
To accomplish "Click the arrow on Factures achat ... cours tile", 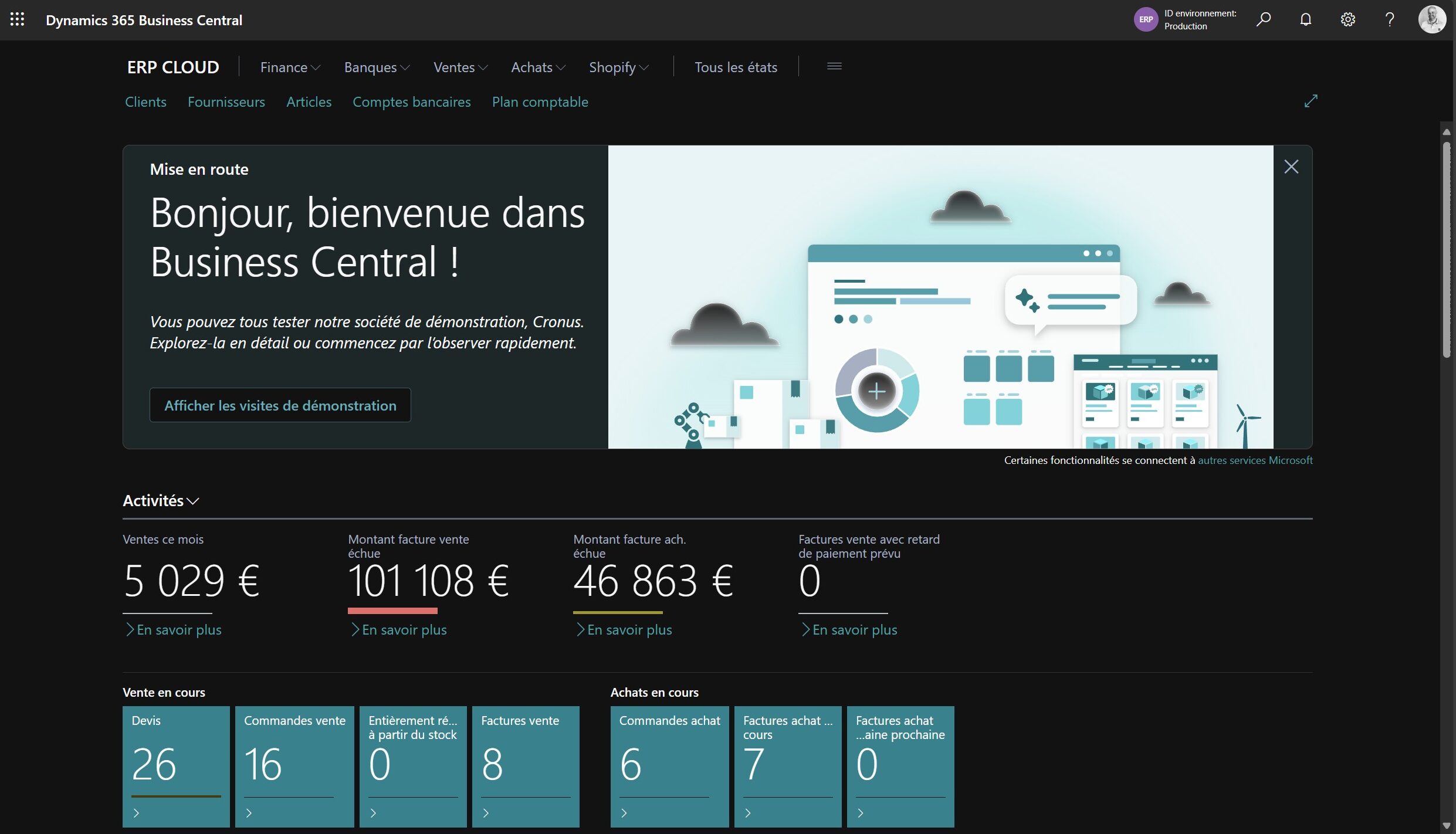I will point(748,813).
